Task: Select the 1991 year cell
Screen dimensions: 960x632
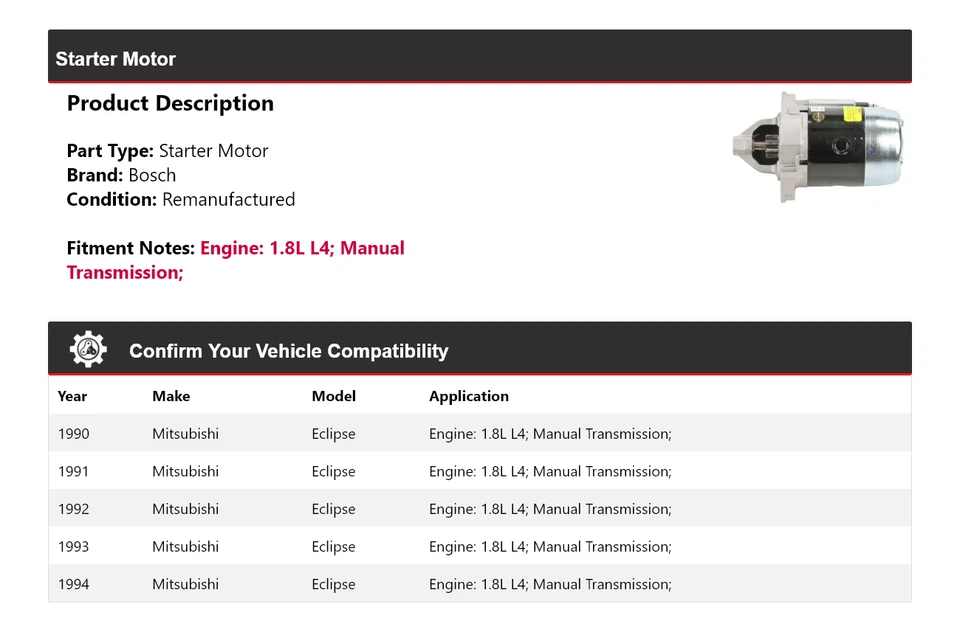Action: click(x=73, y=471)
